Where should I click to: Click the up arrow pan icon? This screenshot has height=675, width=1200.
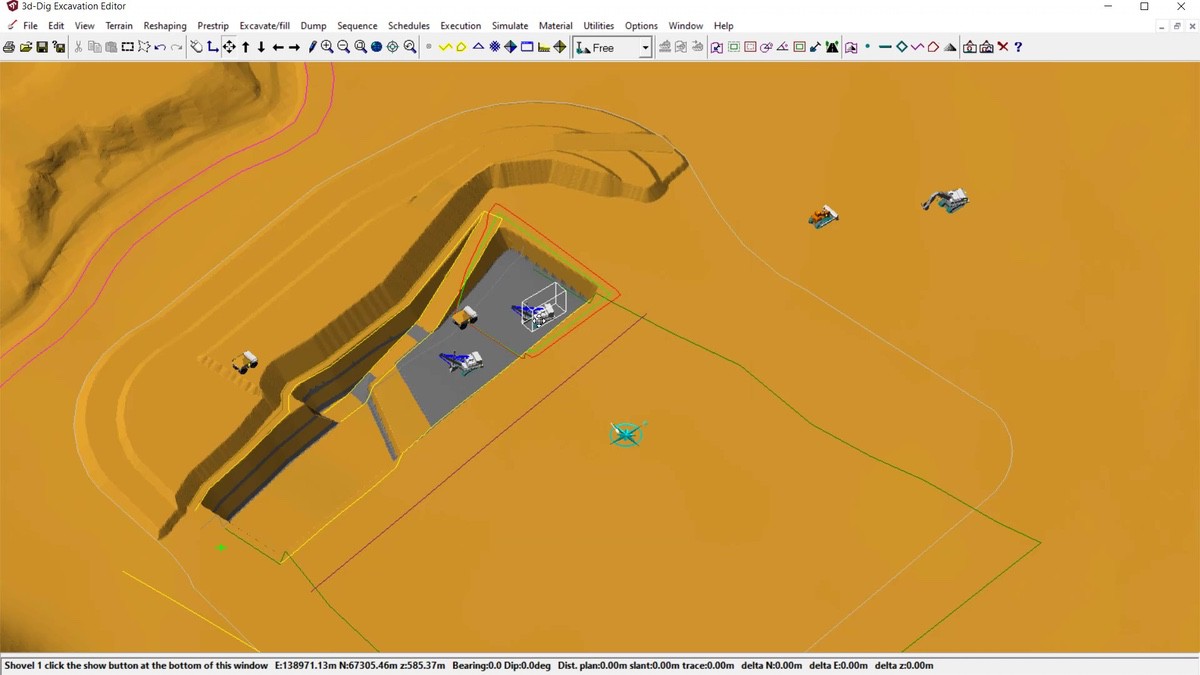(246, 47)
